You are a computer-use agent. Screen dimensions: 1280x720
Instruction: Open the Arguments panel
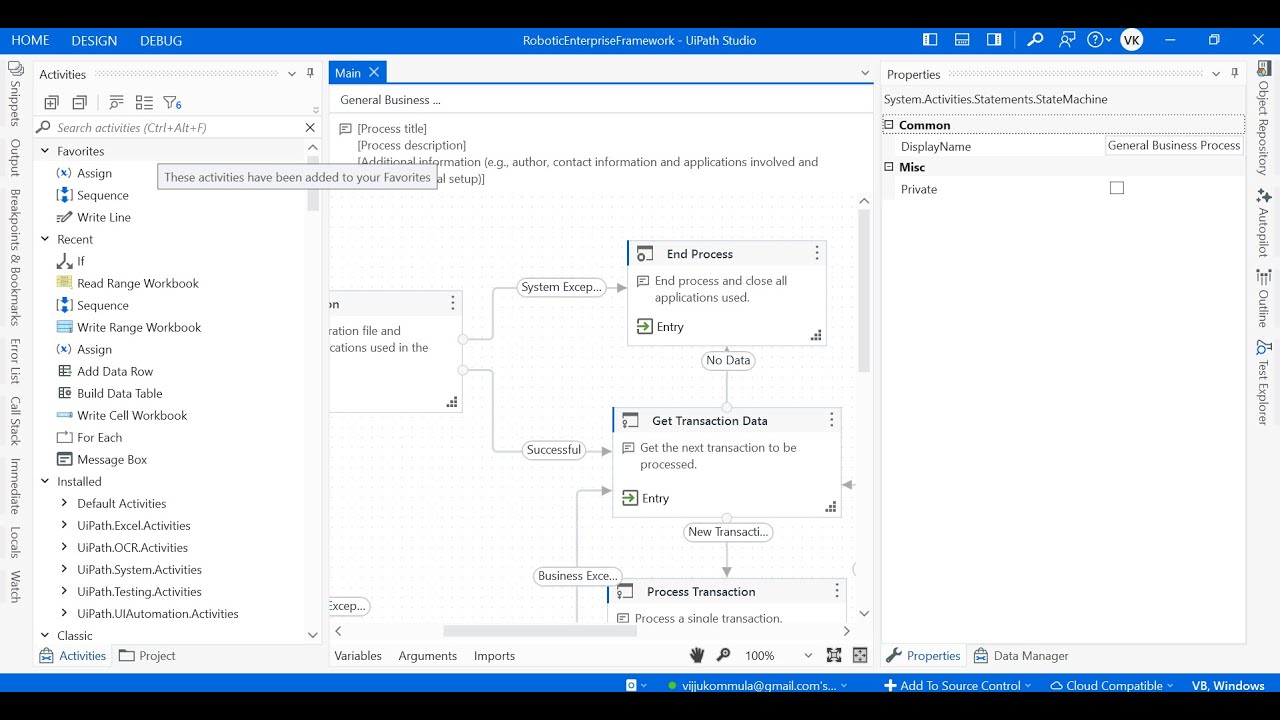pos(428,656)
